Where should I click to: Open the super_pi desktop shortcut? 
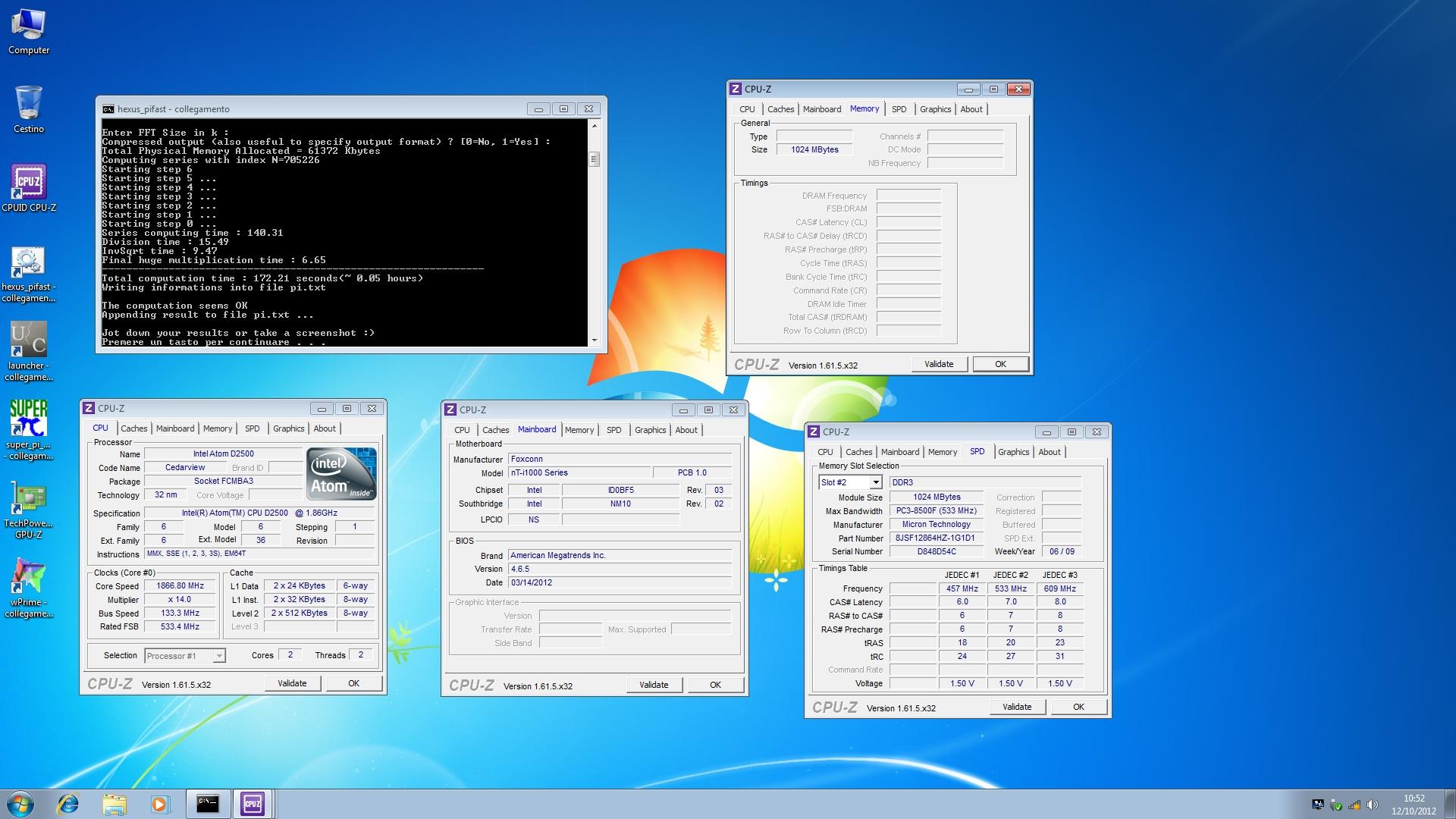tap(29, 429)
